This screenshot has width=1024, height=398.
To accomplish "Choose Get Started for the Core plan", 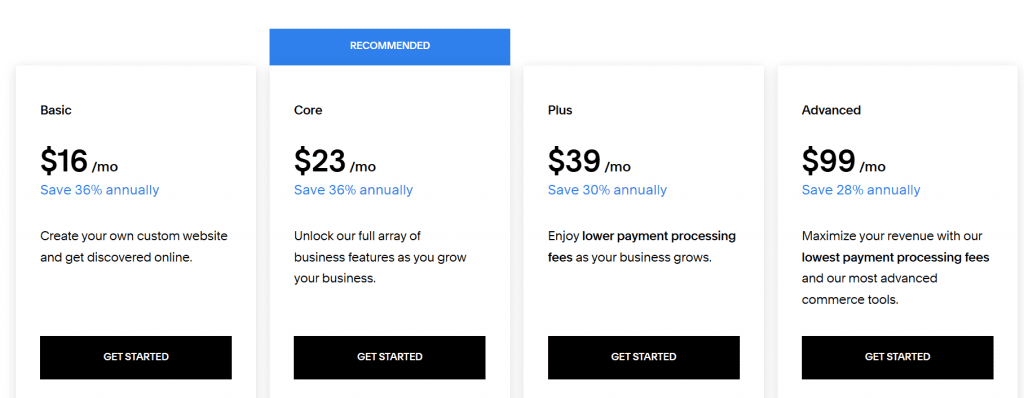I will (x=389, y=357).
